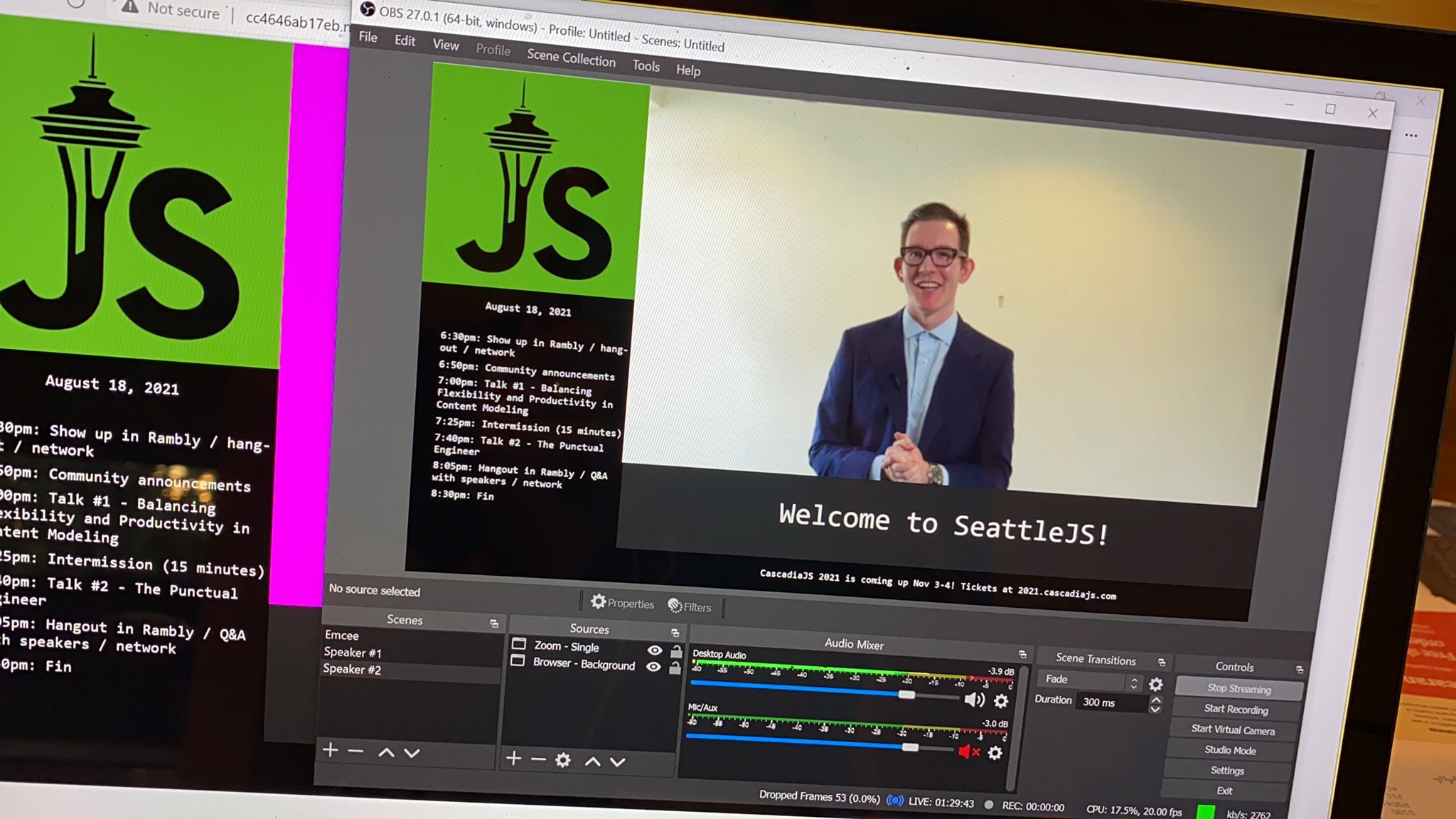Open OBS Settings from Controls
1456x819 pixels.
[x=1228, y=770]
